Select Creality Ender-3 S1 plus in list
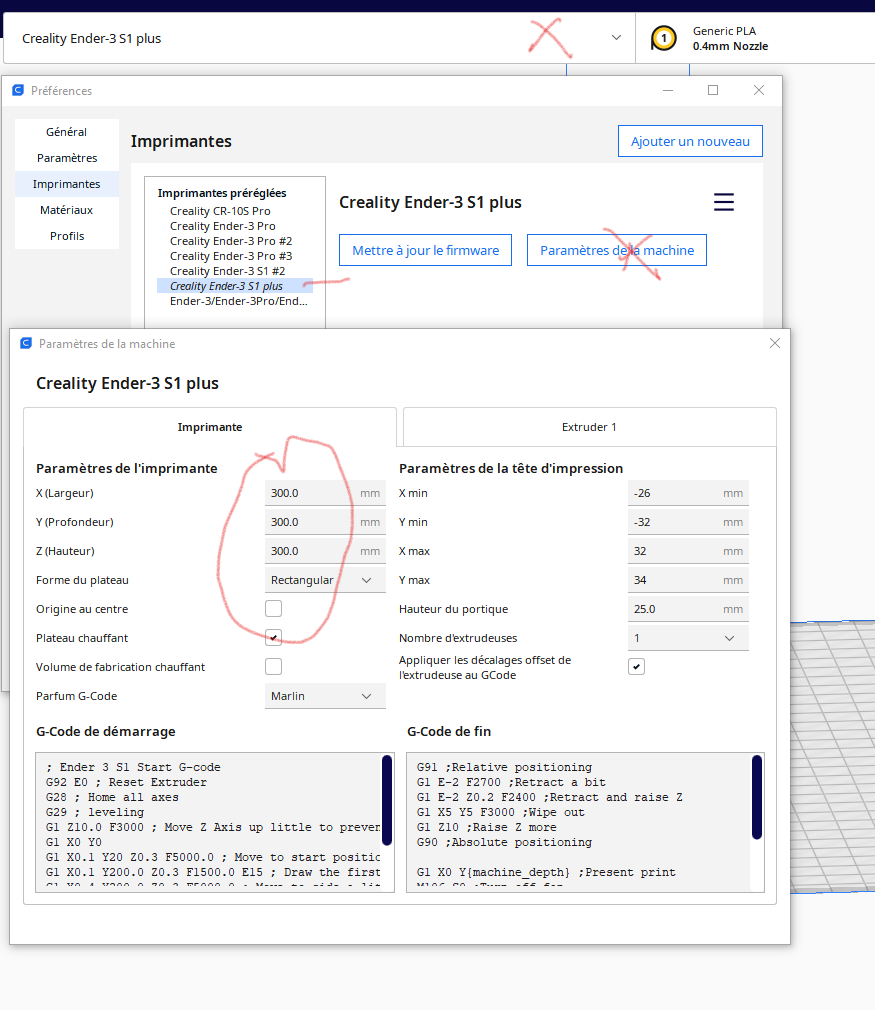Viewport: 875px width, 1010px height. (x=235, y=286)
